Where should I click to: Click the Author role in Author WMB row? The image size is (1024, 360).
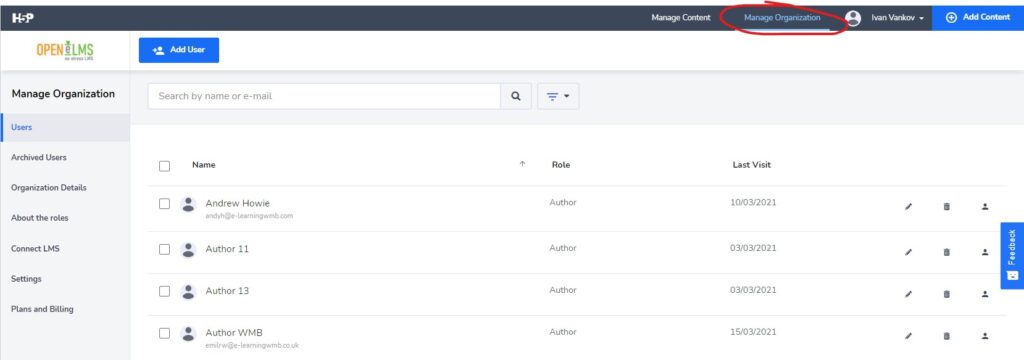pos(563,332)
